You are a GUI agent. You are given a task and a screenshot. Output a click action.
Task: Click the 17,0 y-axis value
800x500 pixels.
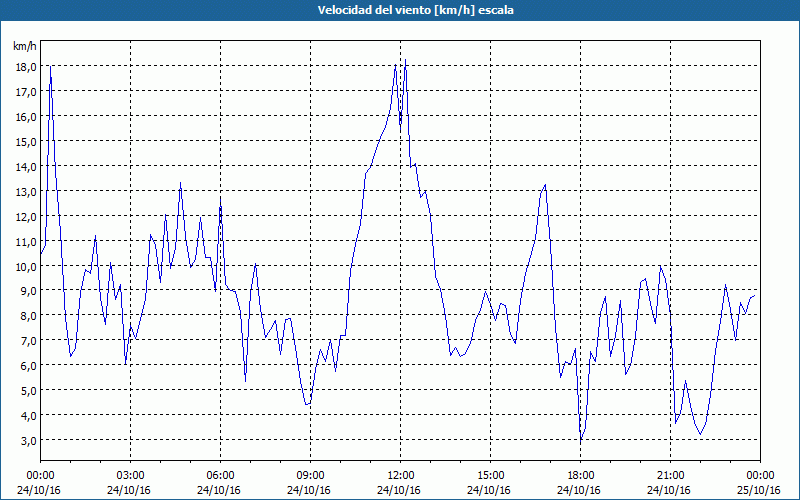click(26, 91)
